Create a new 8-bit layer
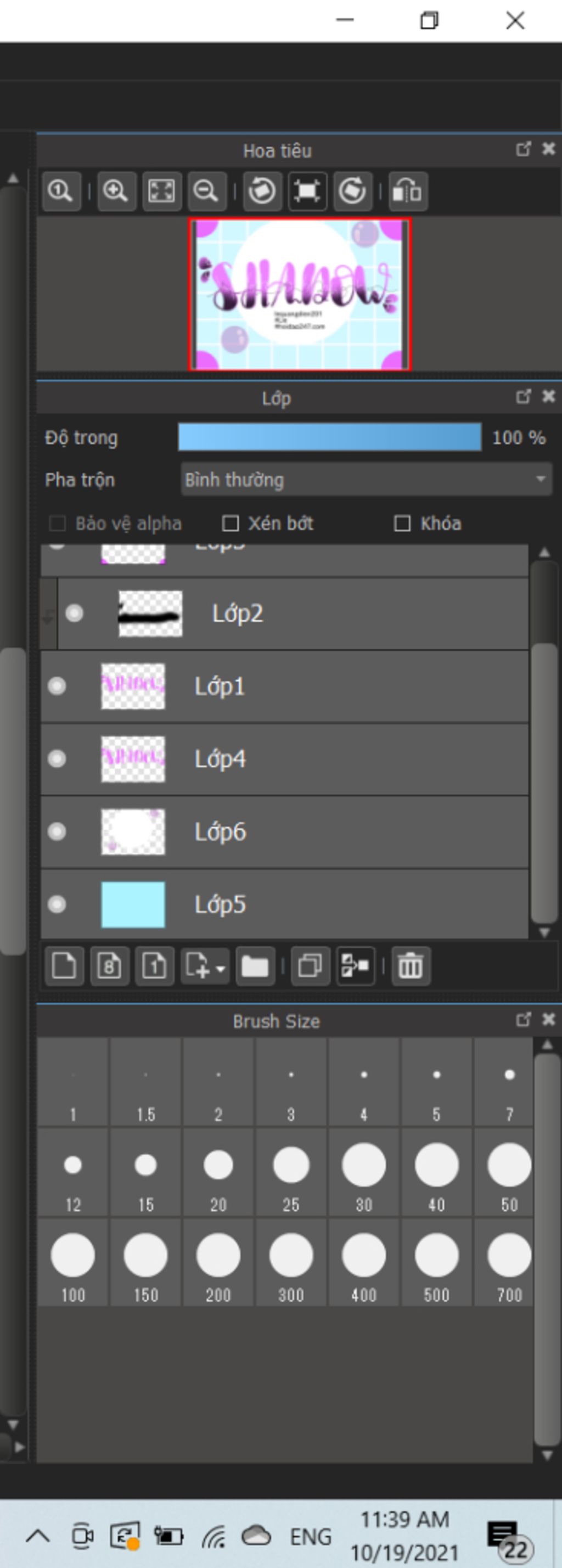Screen dimensions: 562x1568 click(x=110, y=966)
